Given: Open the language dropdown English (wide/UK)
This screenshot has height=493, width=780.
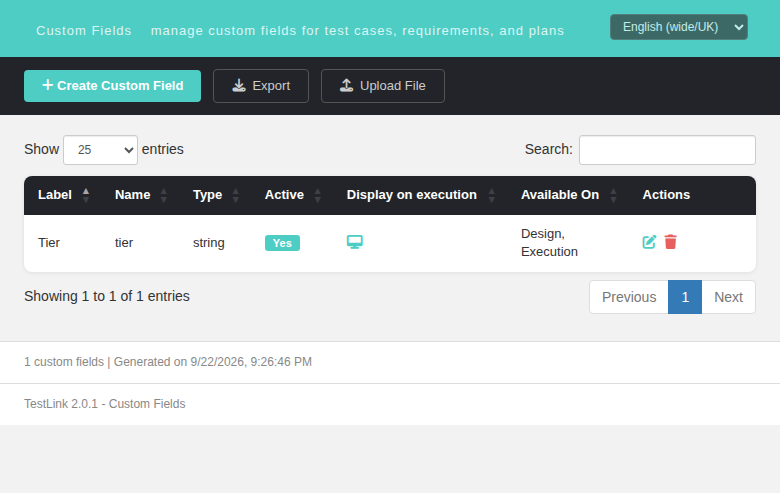Looking at the screenshot, I should click(679, 27).
